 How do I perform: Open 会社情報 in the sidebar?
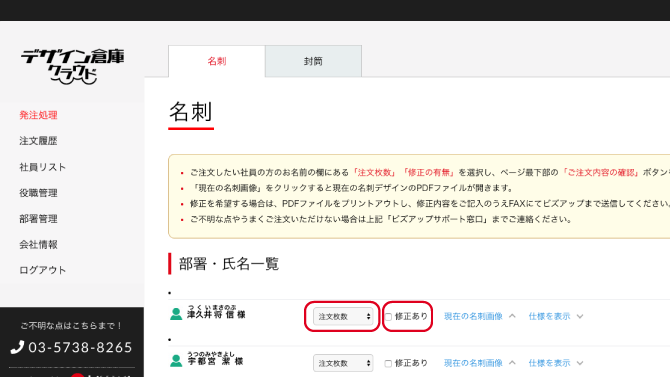(38, 244)
